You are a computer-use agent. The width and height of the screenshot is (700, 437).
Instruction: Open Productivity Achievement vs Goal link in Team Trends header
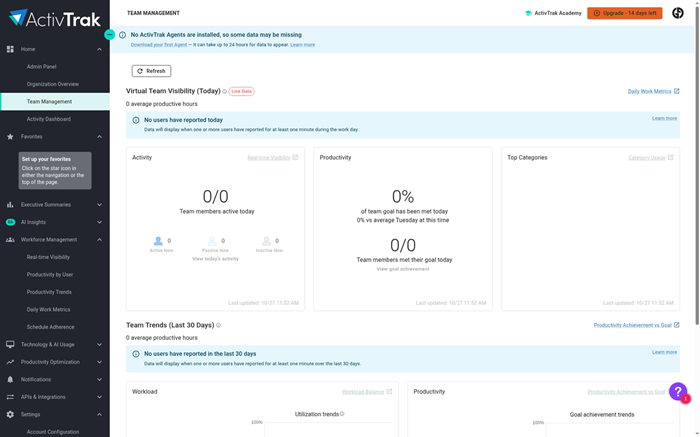pos(633,325)
